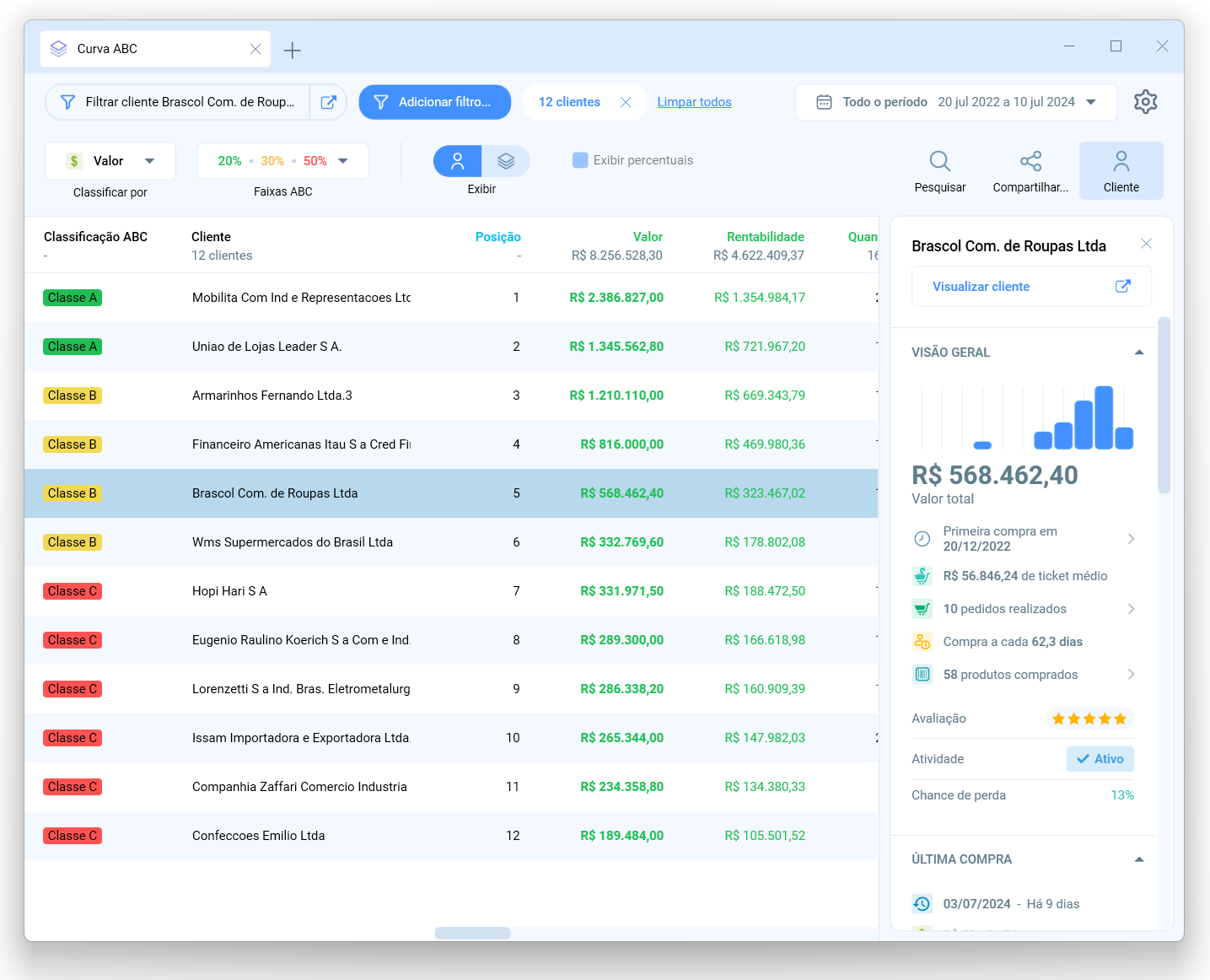Screen dimensions: 1210x980
Task: Expand Primeira compra em details arrow
Action: [x=1131, y=539]
